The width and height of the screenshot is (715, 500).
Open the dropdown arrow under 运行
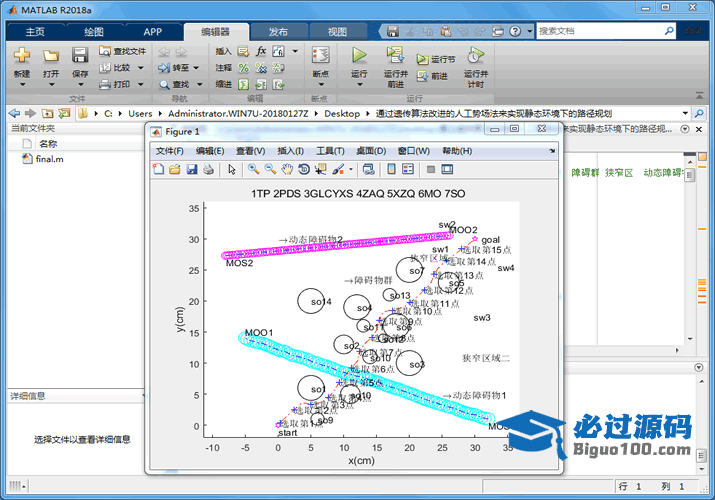tap(359, 84)
